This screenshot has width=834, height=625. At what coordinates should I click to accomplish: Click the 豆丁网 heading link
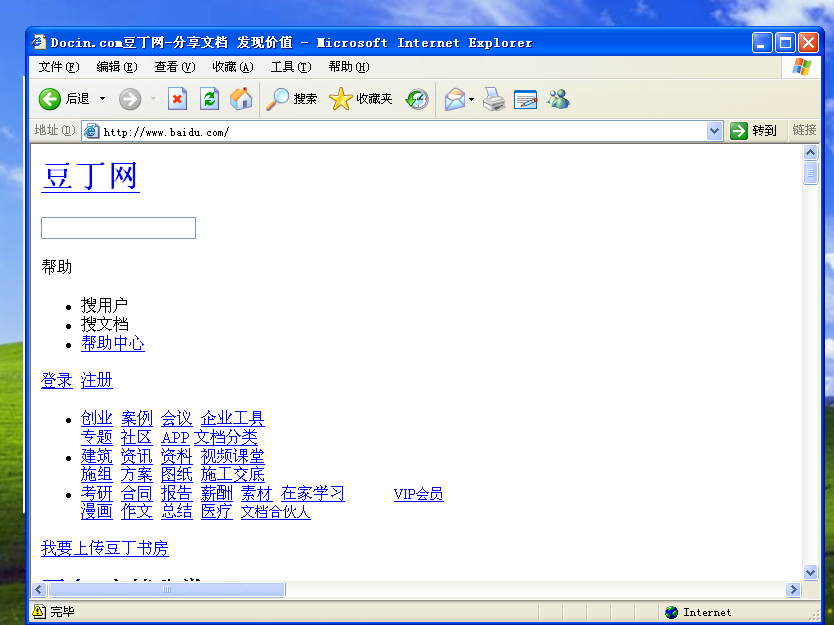tap(90, 176)
